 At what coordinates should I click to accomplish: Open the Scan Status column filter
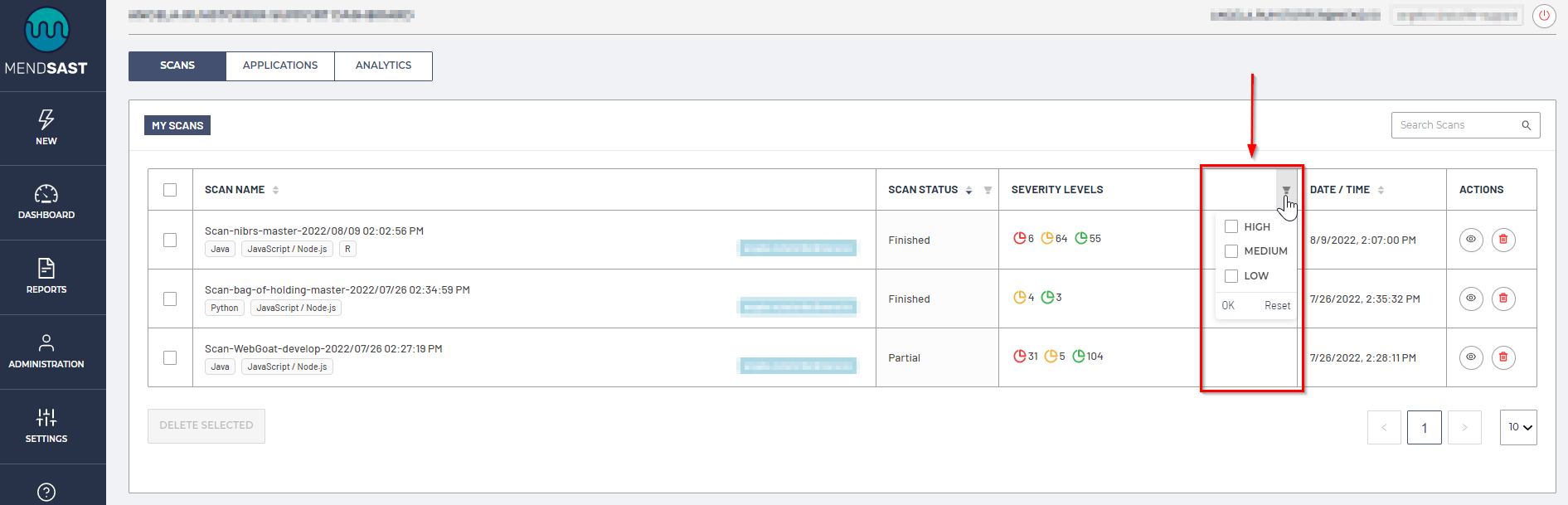[988, 190]
